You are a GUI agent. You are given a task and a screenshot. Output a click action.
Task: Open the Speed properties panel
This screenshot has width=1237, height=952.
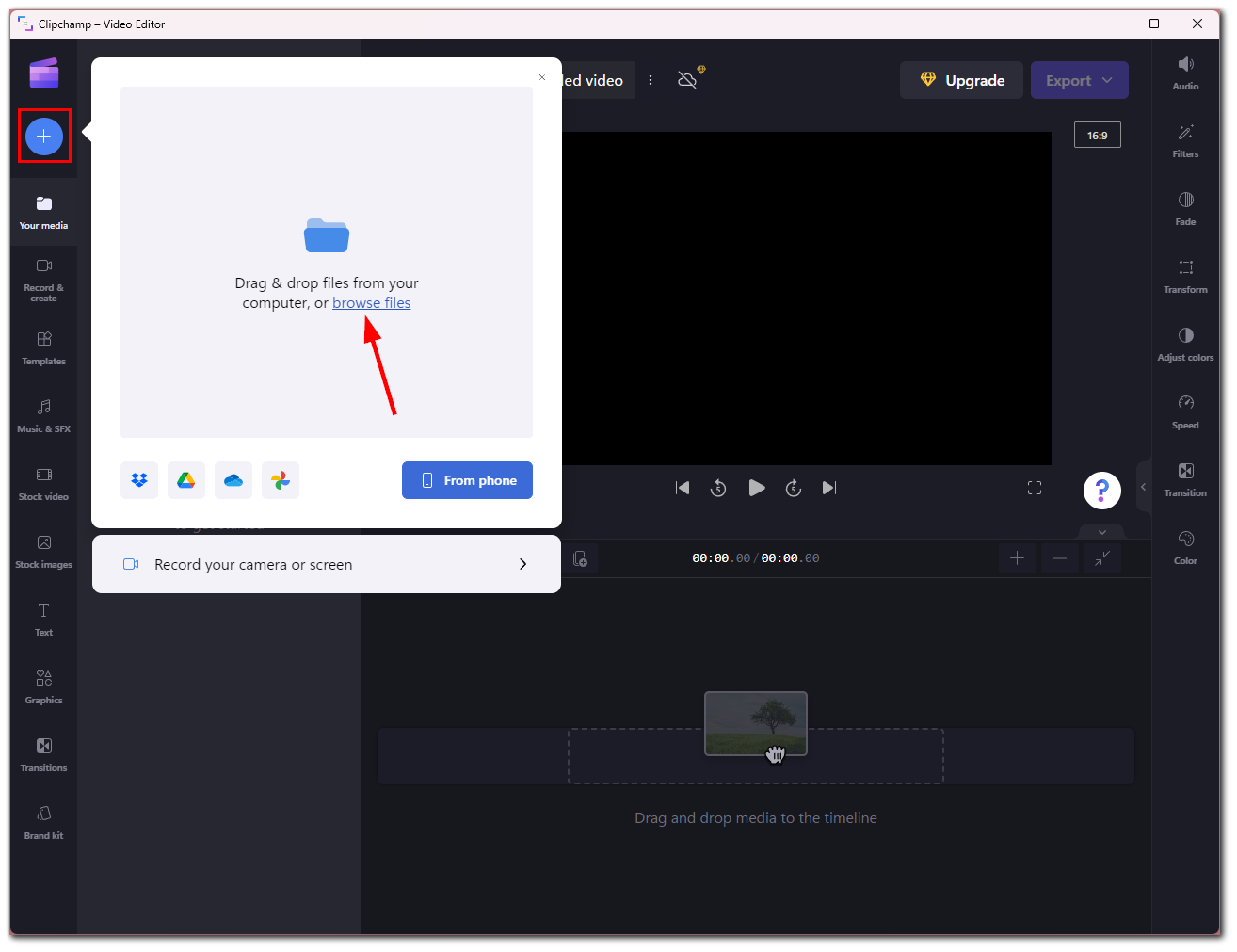[1185, 411]
